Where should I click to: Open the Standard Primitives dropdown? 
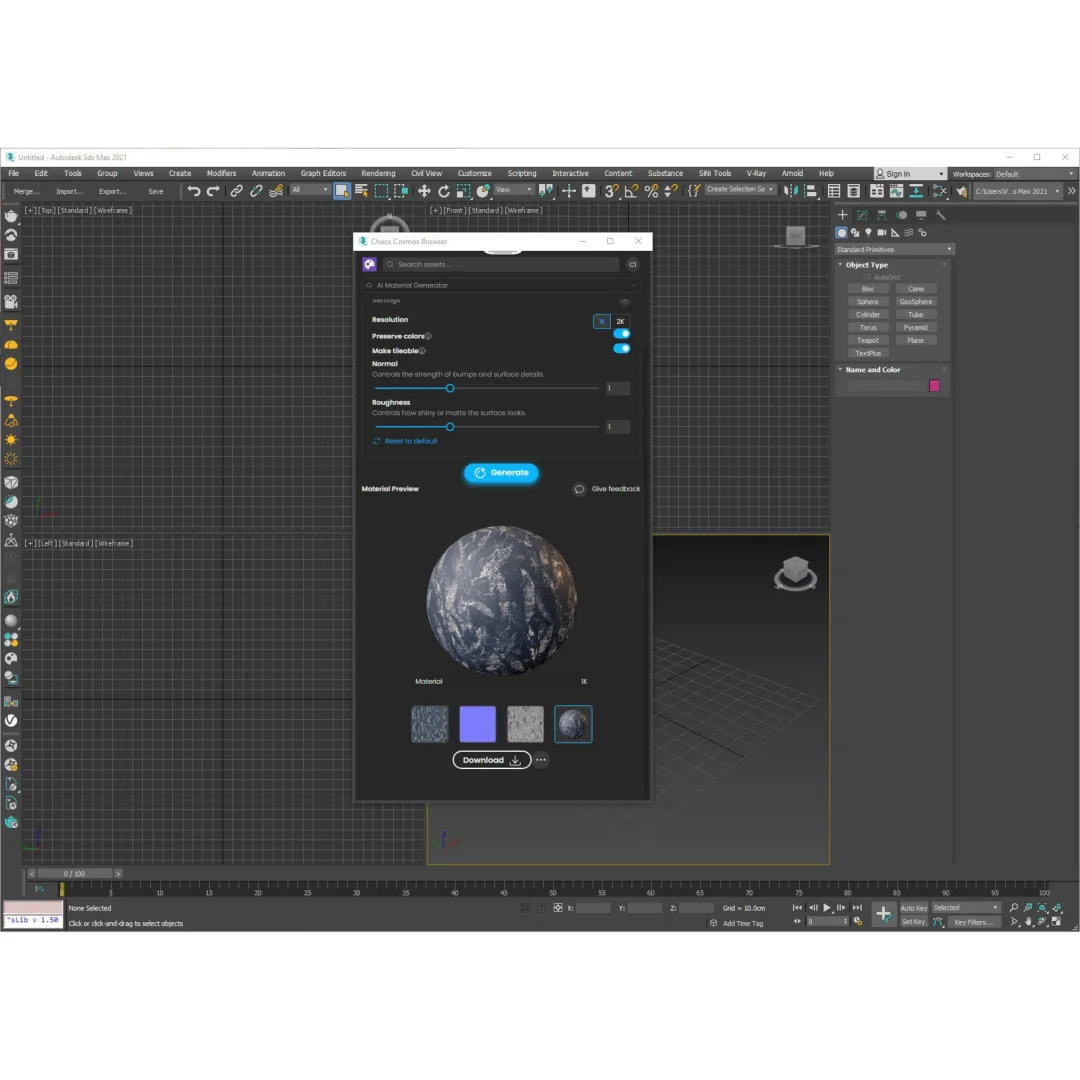pyautogui.click(x=894, y=249)
